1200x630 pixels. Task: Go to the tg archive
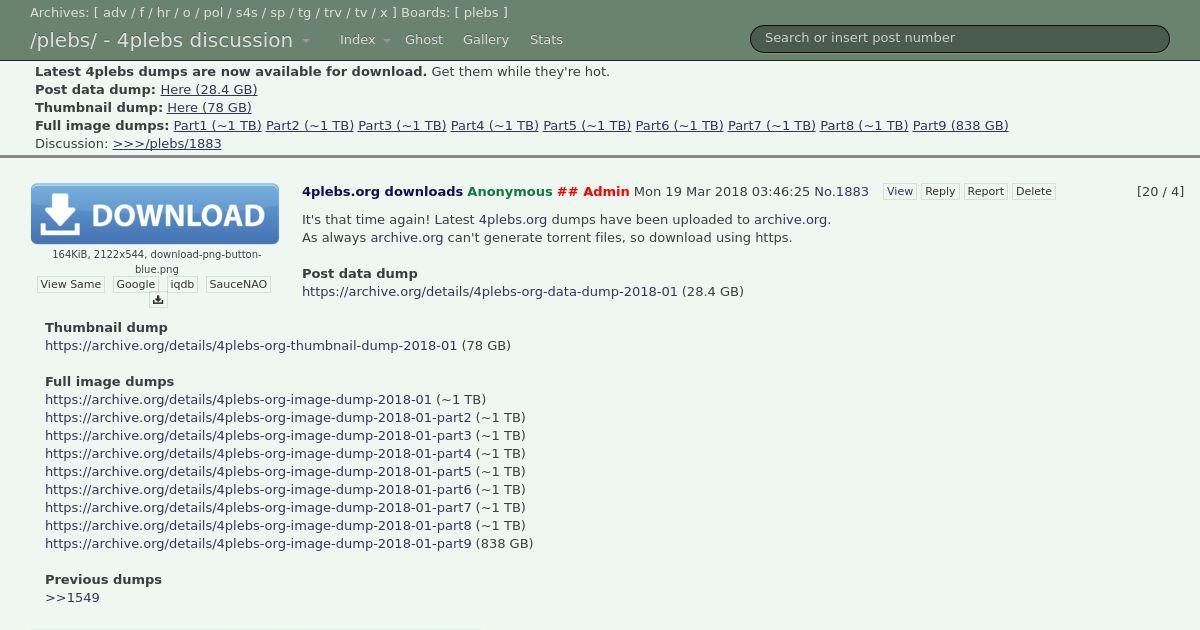pos(305,13)
